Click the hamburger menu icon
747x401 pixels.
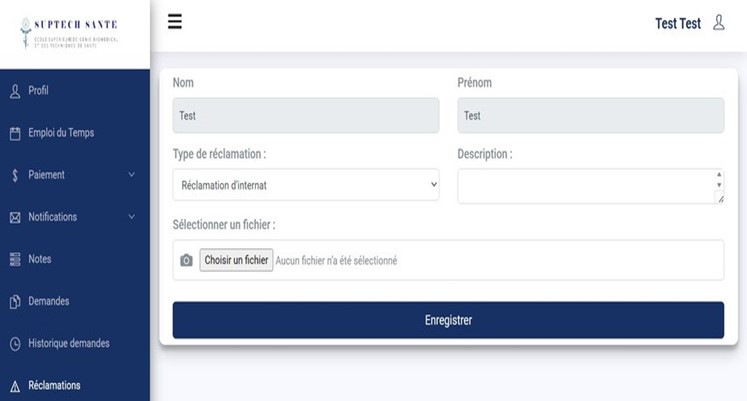(x=175, y=22)
